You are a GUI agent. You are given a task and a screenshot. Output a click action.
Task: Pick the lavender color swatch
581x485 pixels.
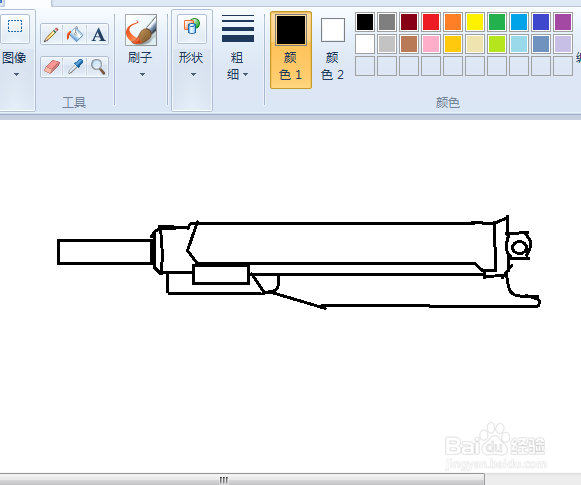(563, 44)
